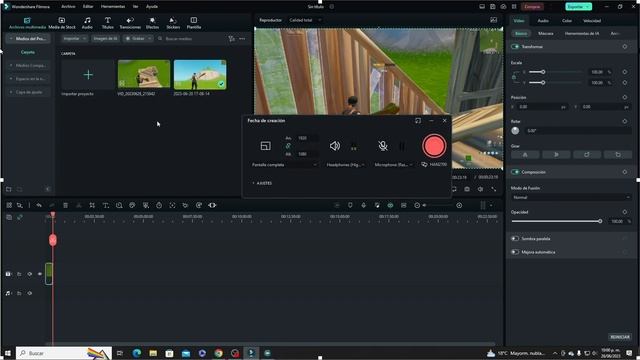640x360 pixels.
Task: Open the Títulos text panel
Action: (x=107, y=23)
